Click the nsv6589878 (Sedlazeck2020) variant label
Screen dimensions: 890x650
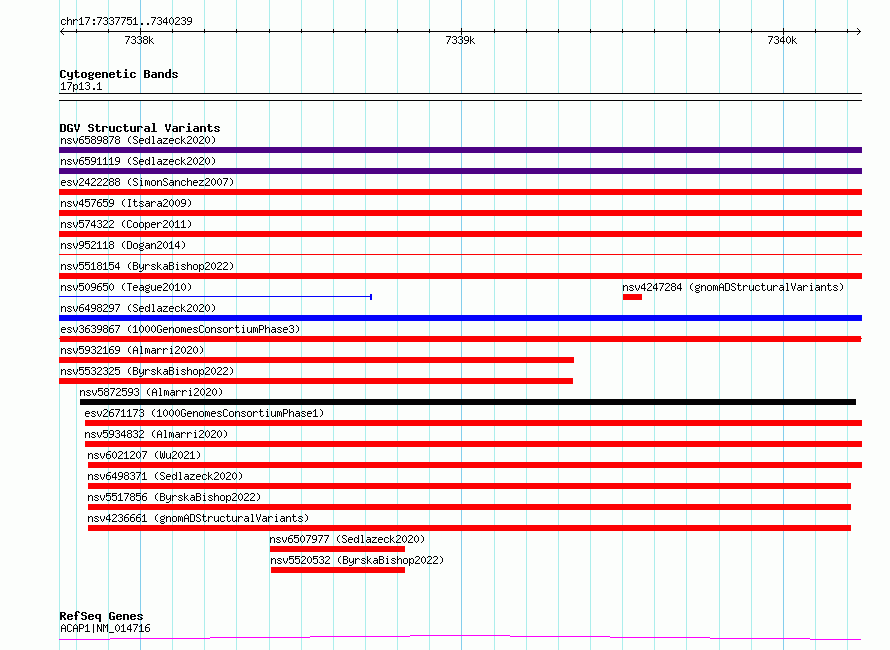[x=137, y=140]
